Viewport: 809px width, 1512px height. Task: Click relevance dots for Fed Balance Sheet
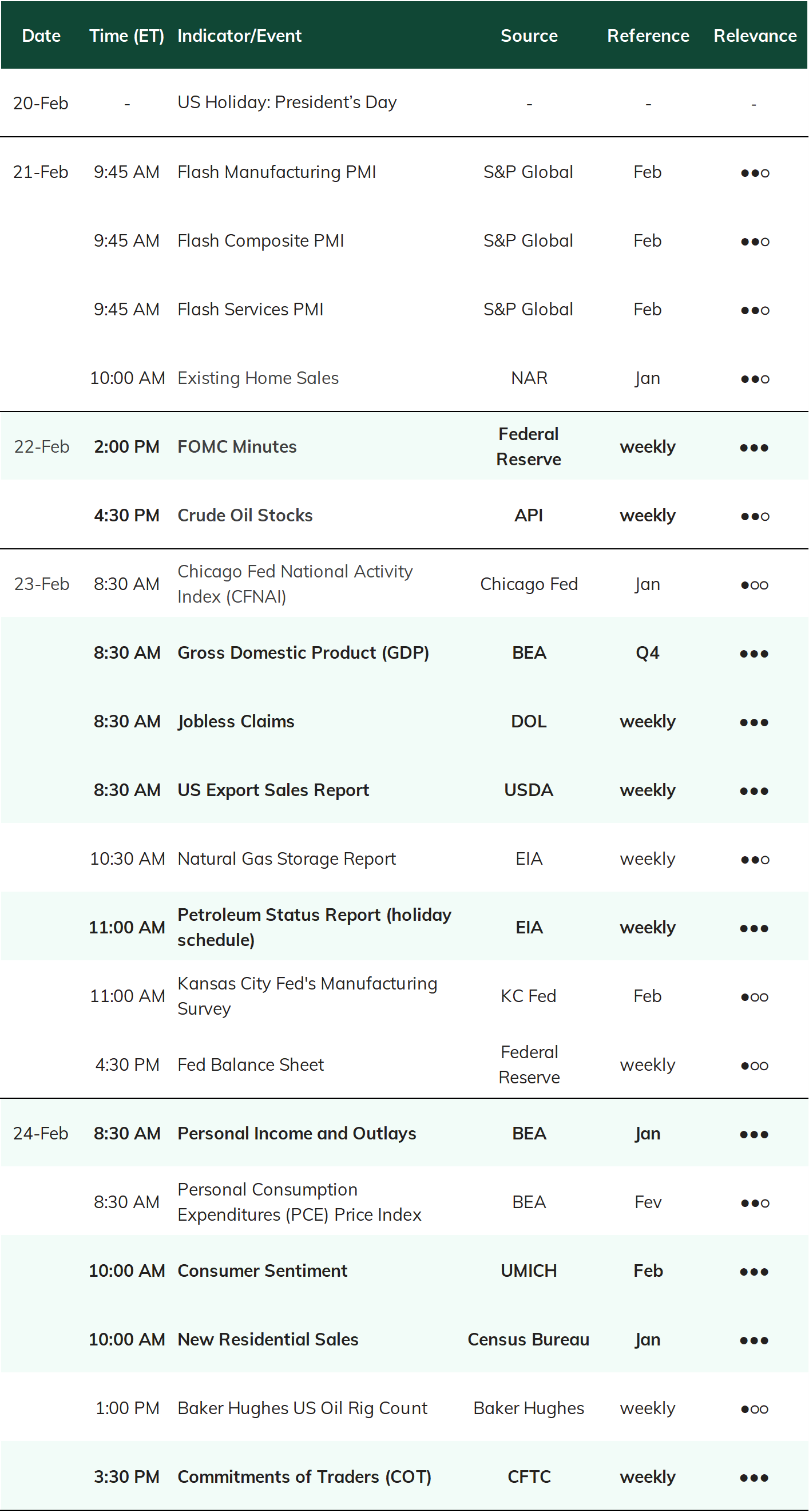pos(755,1066)
